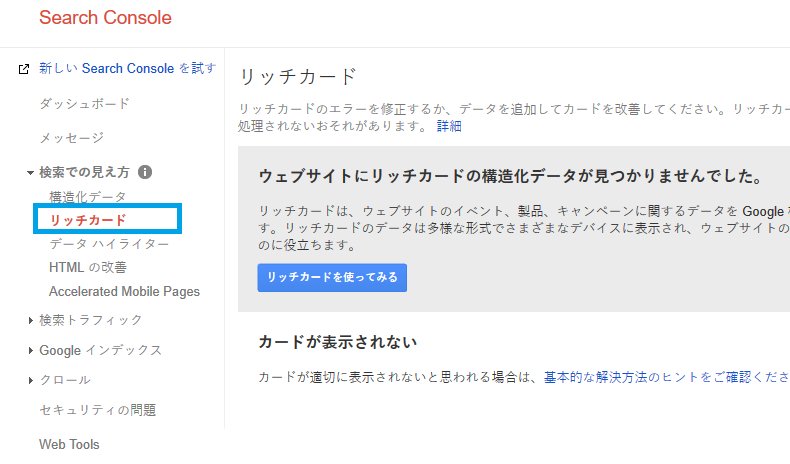Open 構造化データ sidebar item
The width and height of the screenshot is (790, 464).
click(x=87, y=196)
